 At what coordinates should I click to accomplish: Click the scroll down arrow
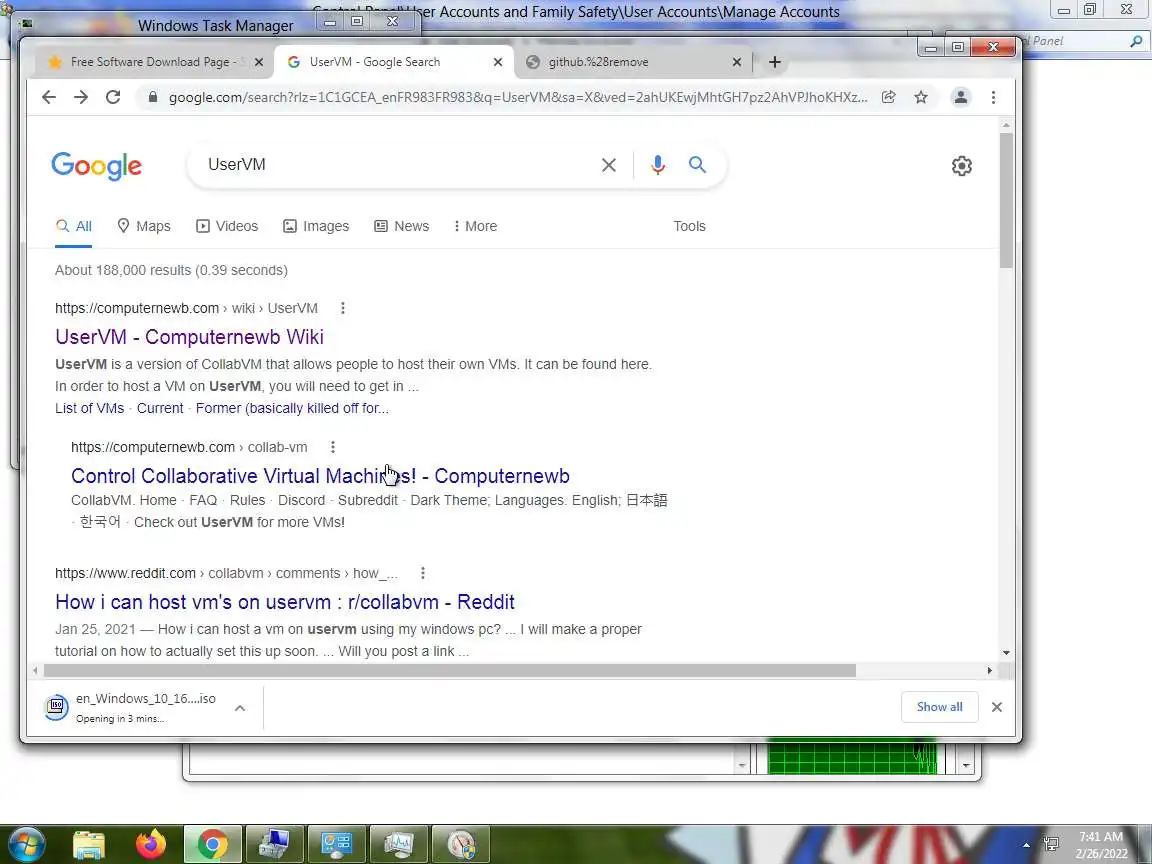[x=1006, y=652]
